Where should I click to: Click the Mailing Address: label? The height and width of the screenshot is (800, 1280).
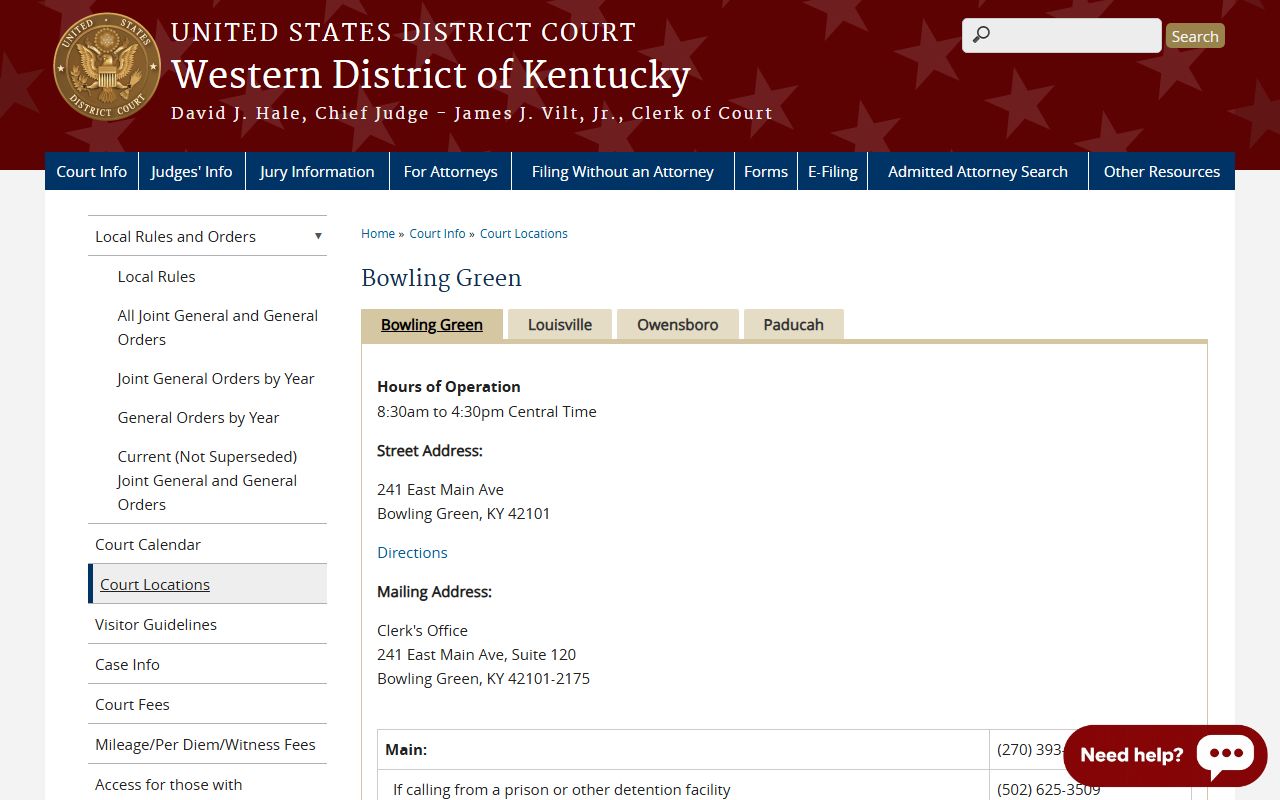pyautogui.click(x=434, y=591)
